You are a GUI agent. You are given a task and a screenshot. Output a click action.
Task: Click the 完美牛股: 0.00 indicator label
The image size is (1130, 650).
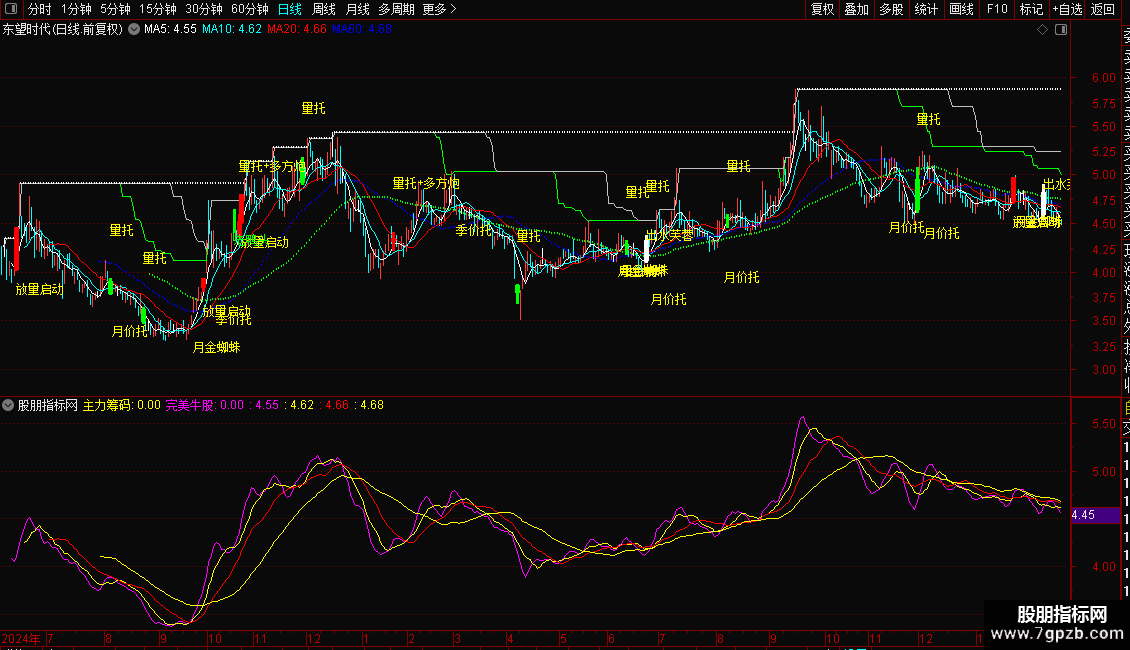click(x=205, y=405)
